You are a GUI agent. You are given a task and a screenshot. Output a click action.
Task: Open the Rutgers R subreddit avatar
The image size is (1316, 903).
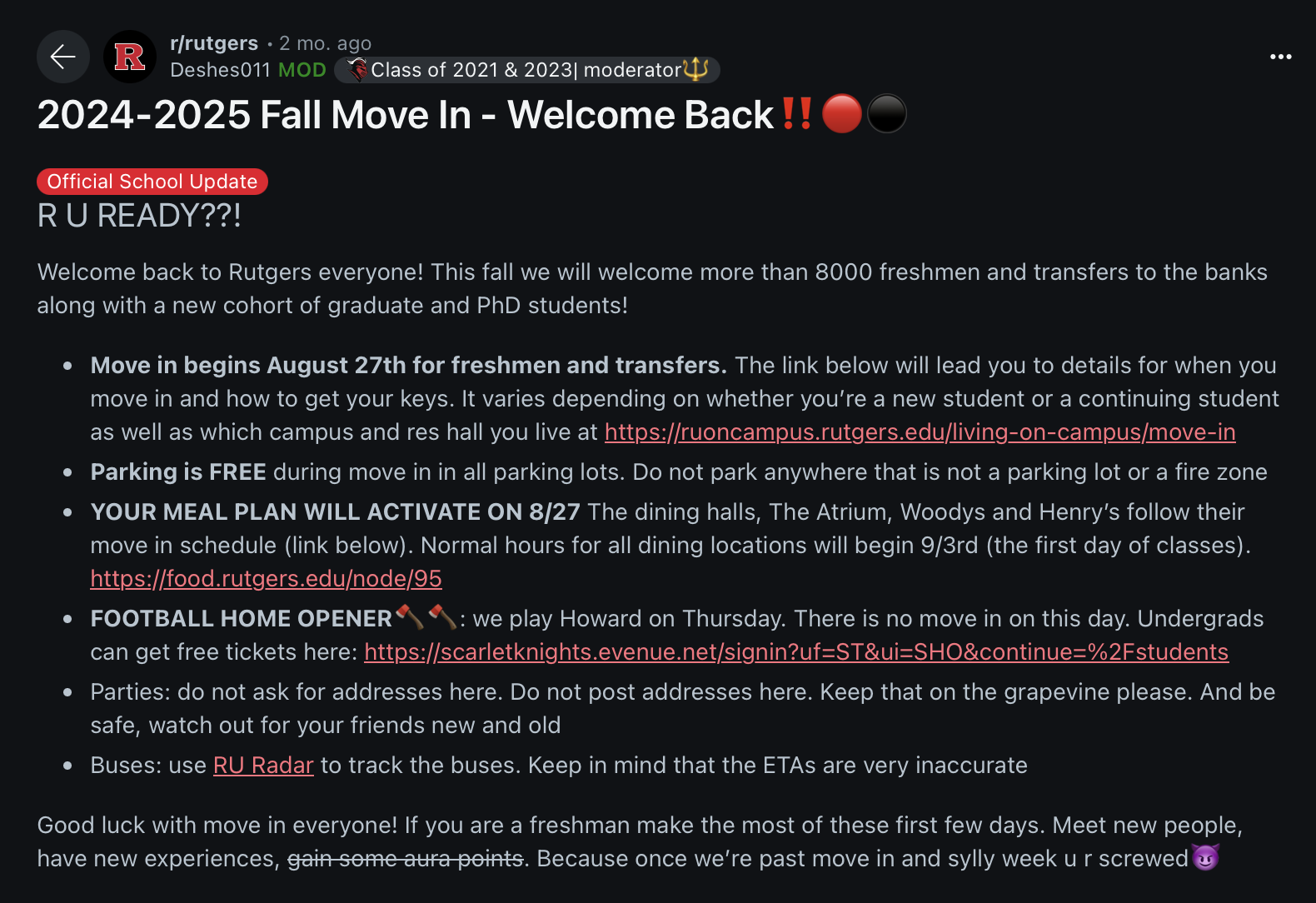[130, 57]
